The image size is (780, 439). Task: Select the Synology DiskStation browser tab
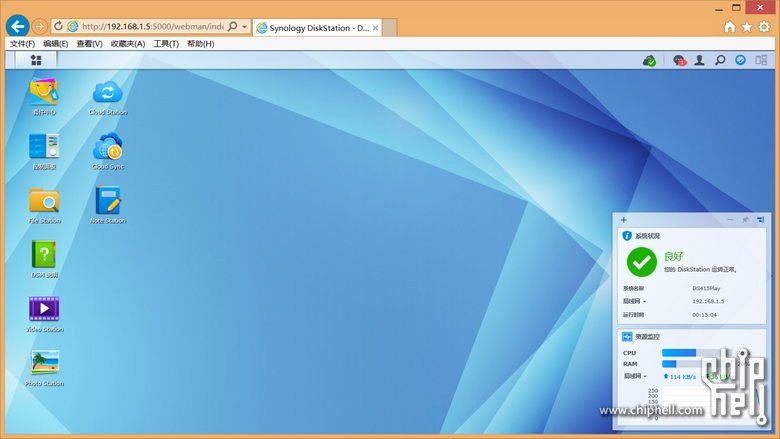point(317,28)
